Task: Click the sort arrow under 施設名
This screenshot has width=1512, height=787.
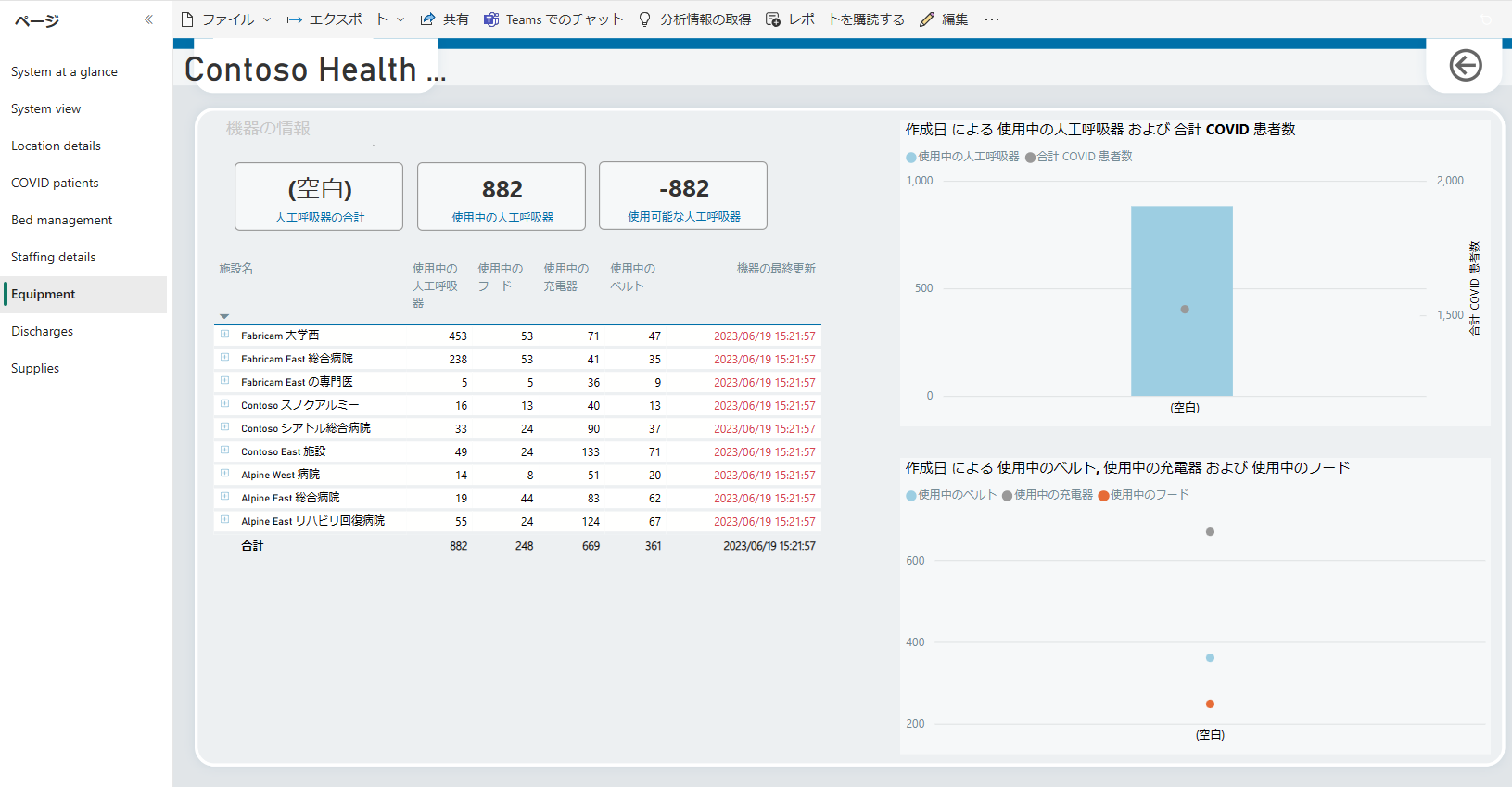Action: pos(224,316)
